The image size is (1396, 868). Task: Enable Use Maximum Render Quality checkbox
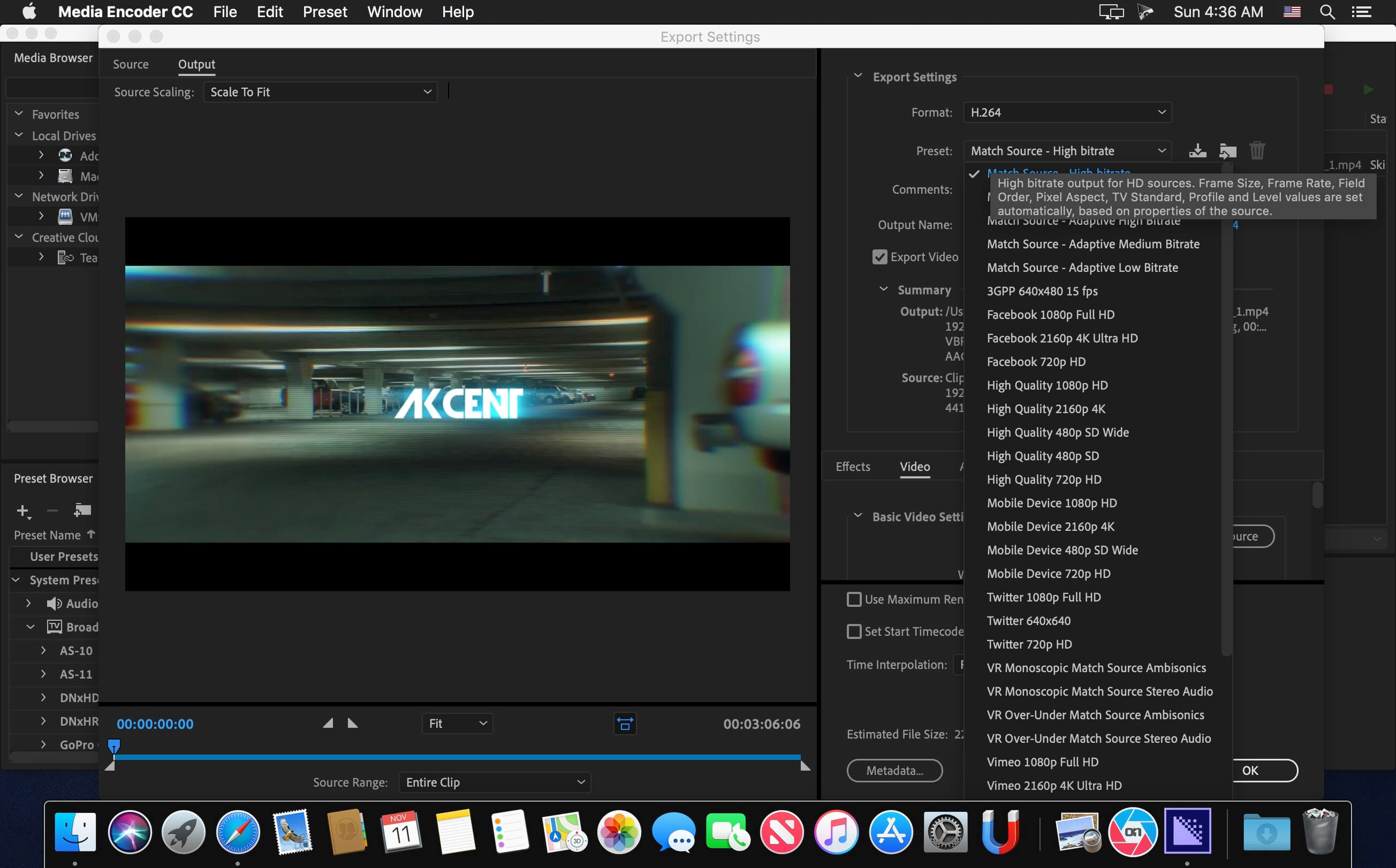(x=854, y=599)
